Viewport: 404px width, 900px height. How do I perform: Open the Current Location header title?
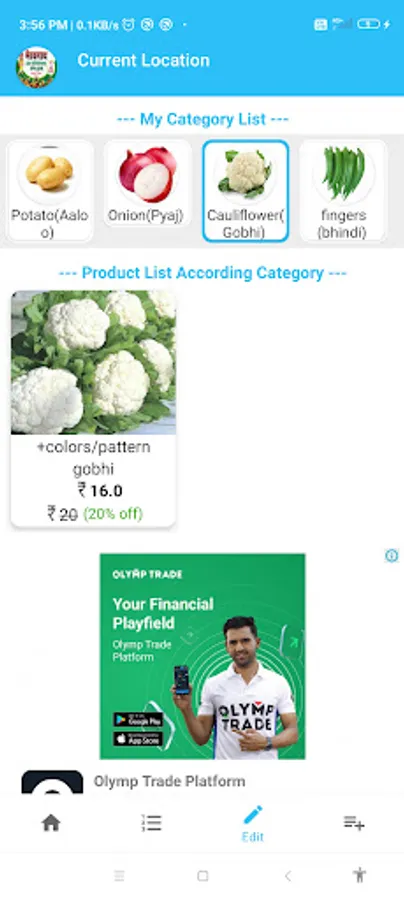coord(143,60)
